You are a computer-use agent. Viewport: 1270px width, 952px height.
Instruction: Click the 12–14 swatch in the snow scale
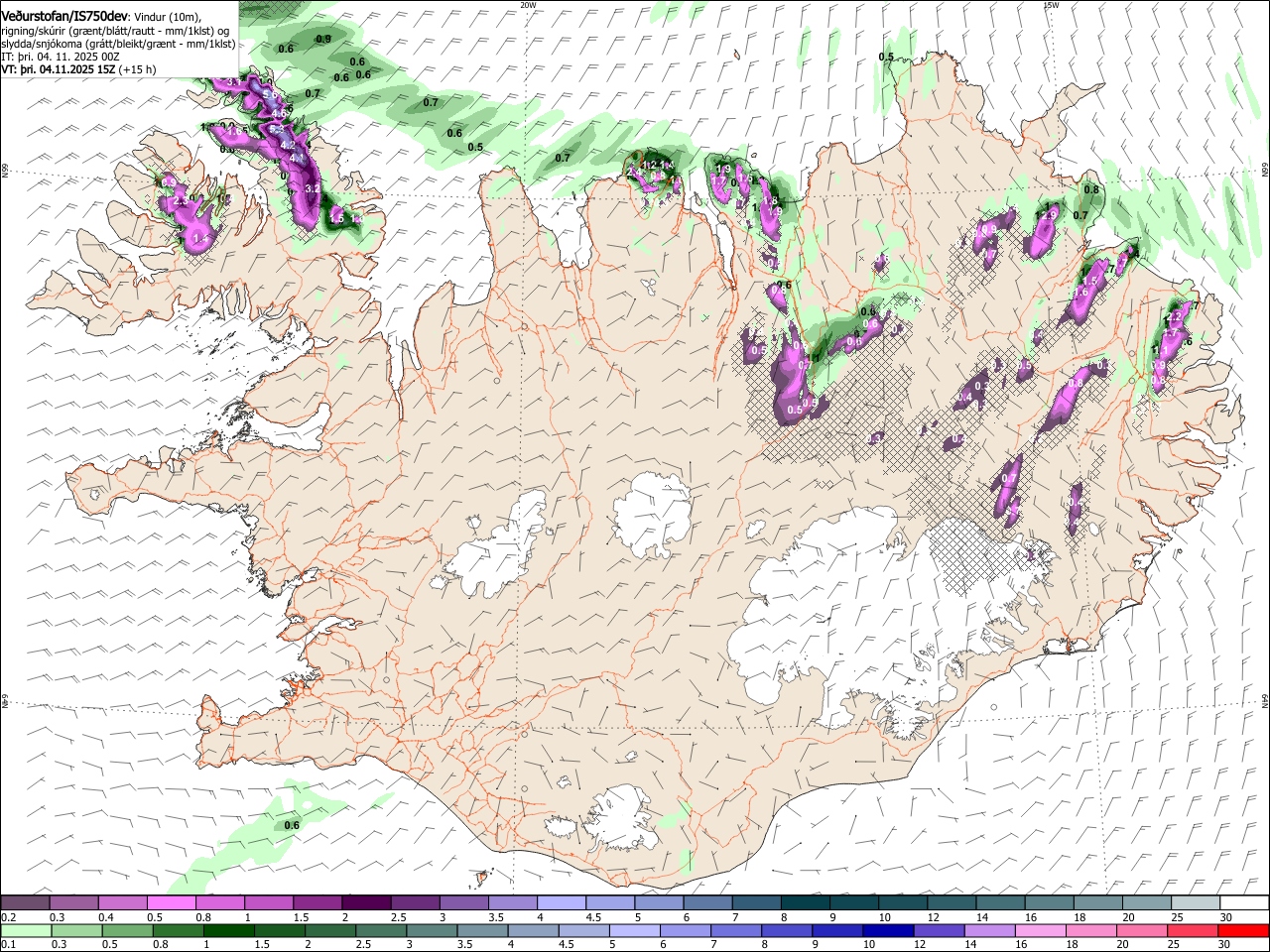[x=952, y=902]
